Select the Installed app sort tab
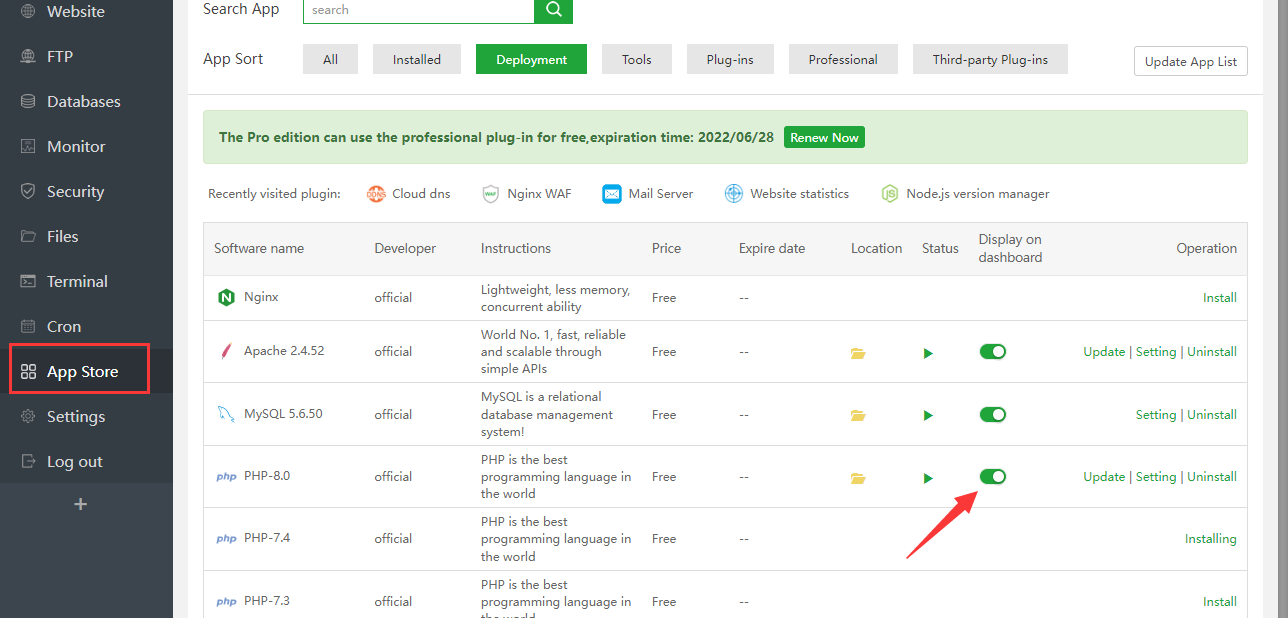The height and width of the screenshot is (618, 1288). [417, 59]
